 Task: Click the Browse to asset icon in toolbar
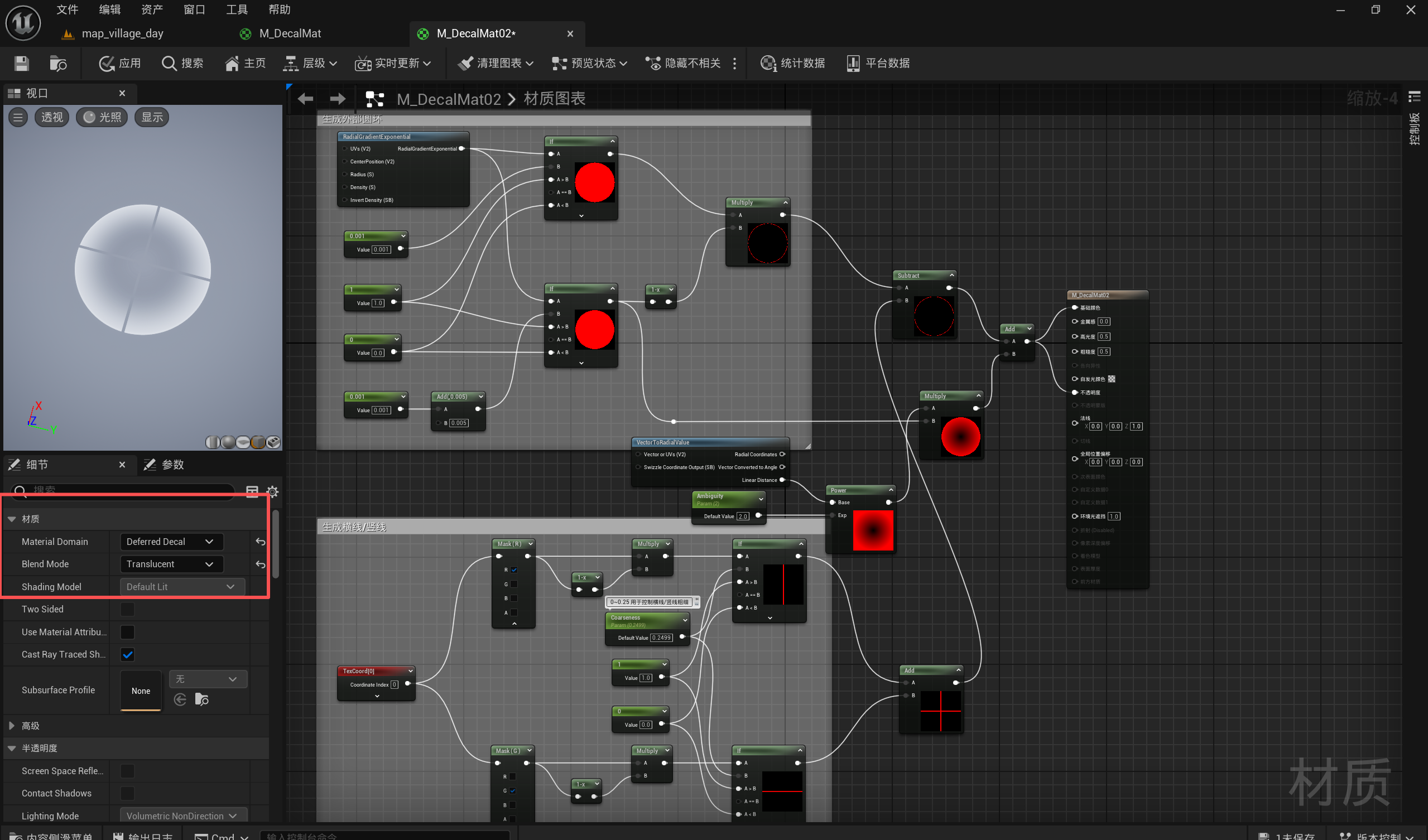(x=58, y=64)
